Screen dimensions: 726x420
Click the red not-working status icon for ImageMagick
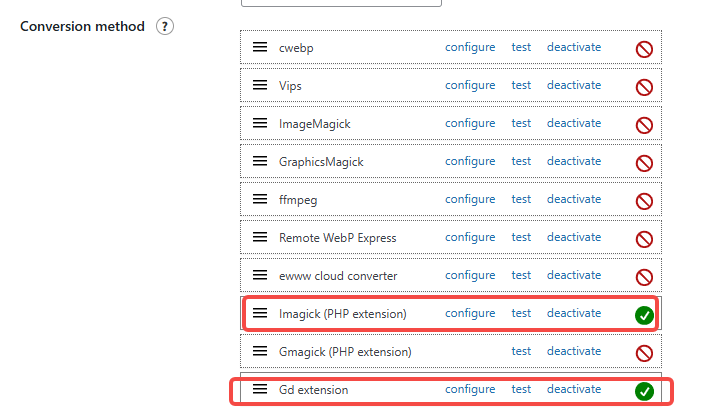[644, 125]
